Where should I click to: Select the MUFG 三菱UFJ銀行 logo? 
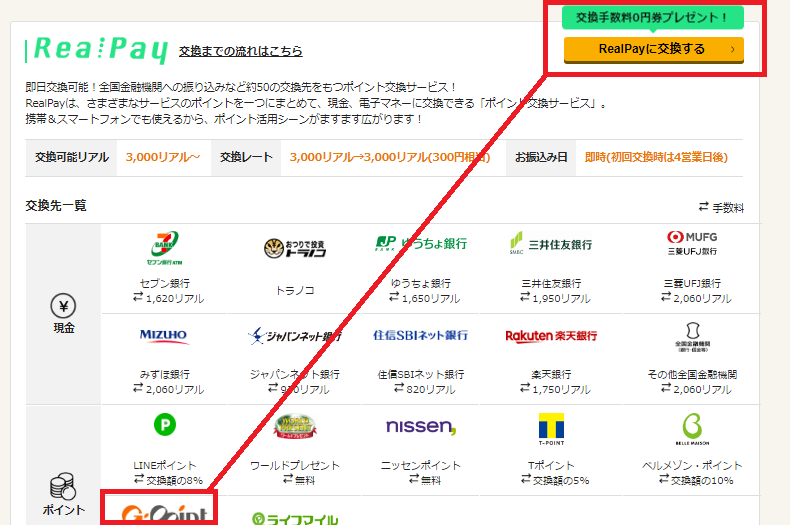point(692,243)
